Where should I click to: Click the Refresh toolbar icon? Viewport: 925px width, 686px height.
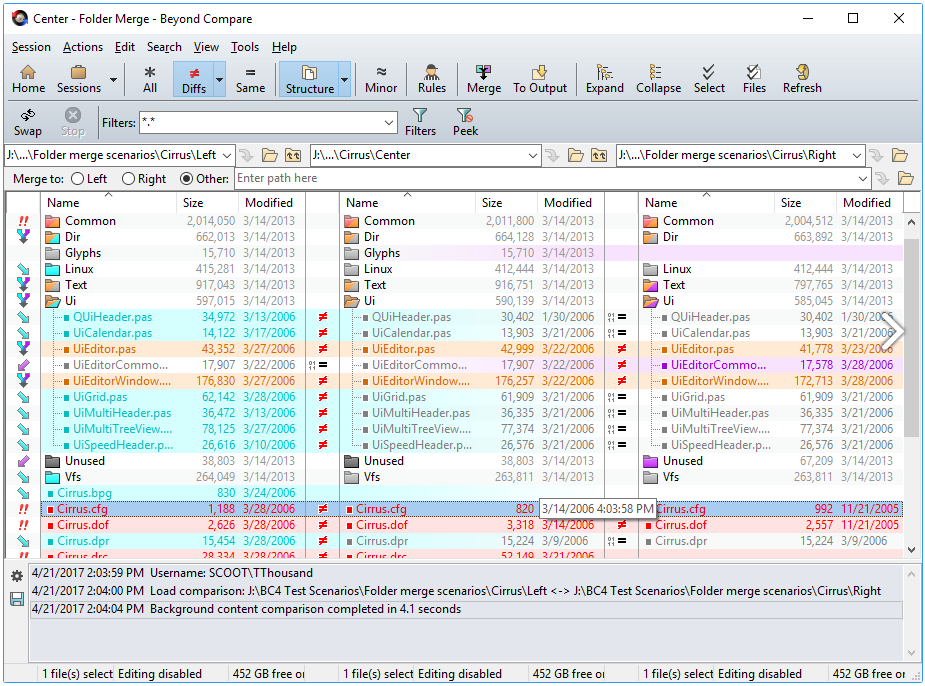(802, 78)
